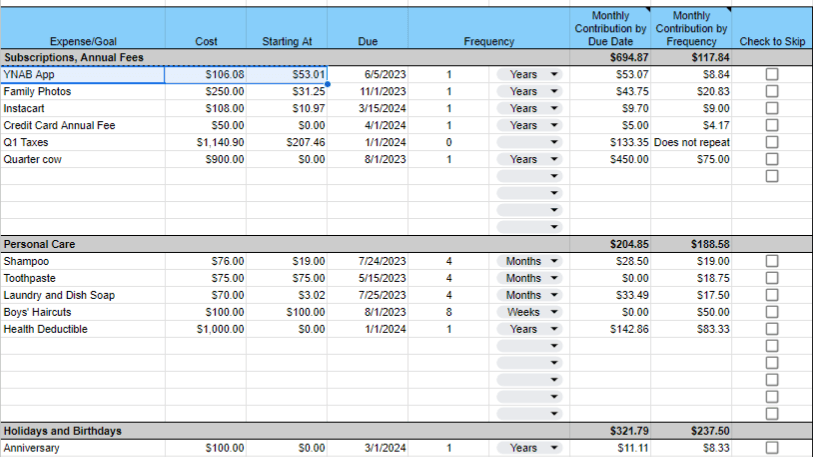Check skip box for Anniversary row
813x457 pixels.
click(x=772, y=448)
